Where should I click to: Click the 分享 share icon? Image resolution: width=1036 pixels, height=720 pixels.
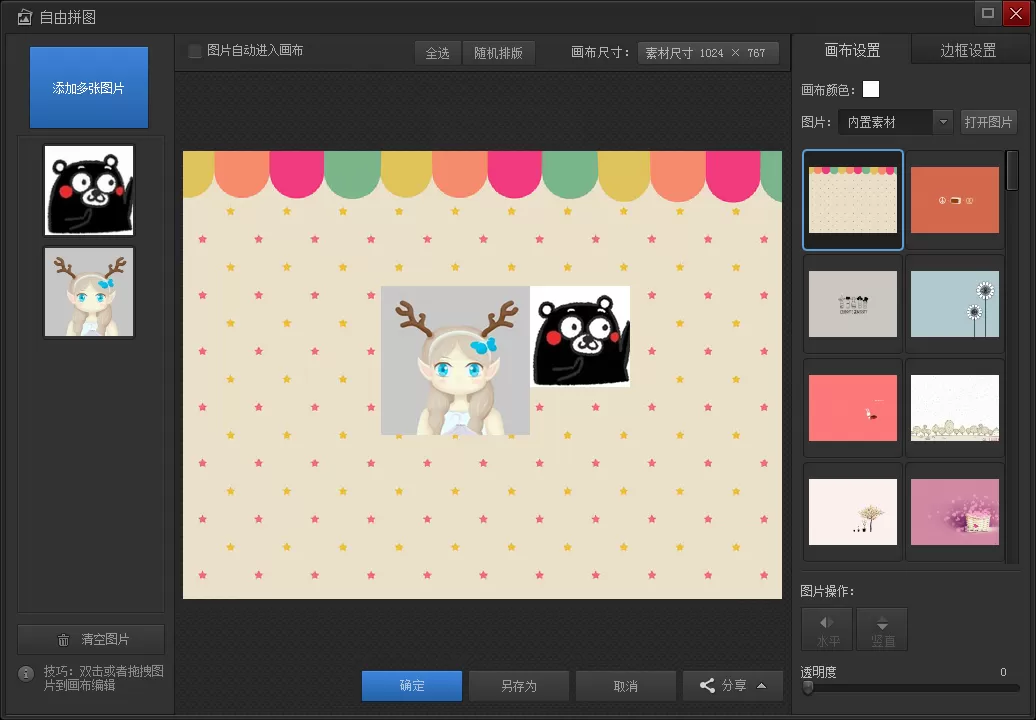[707, 686]
